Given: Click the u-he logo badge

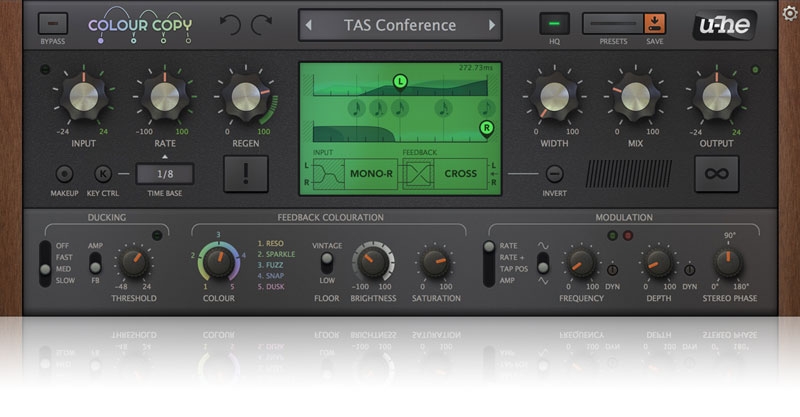Looking at the screenshot, I should [x=727, y=24].
